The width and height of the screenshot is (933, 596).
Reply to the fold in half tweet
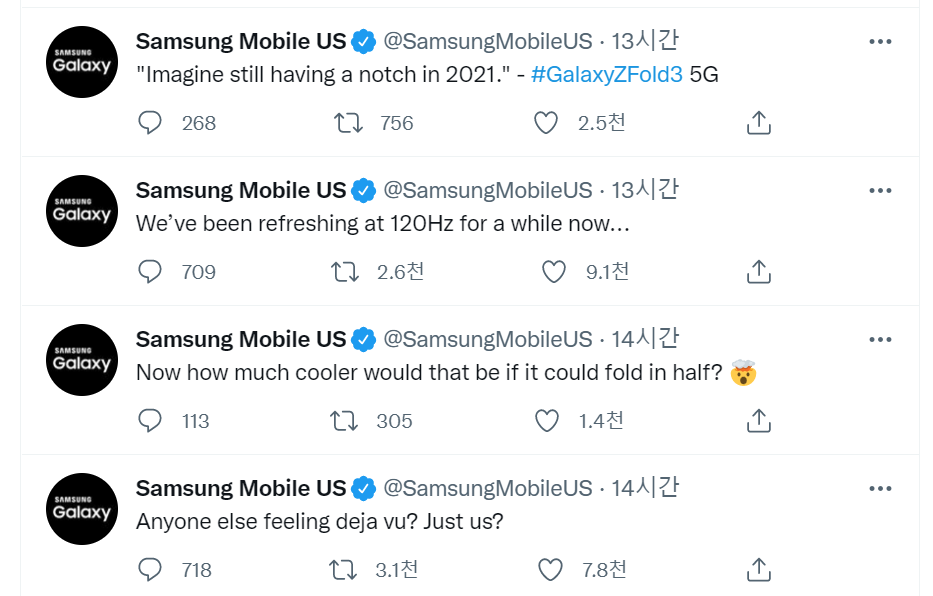(150, 421)
